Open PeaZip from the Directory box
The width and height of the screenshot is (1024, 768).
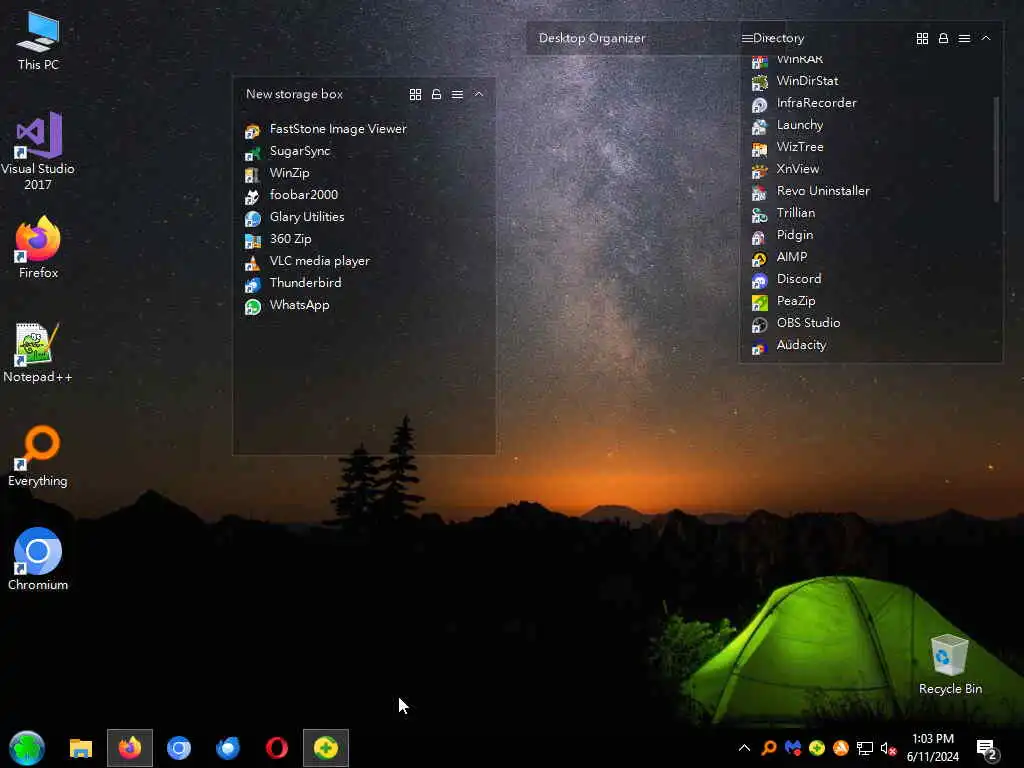[x=784, y=302]
